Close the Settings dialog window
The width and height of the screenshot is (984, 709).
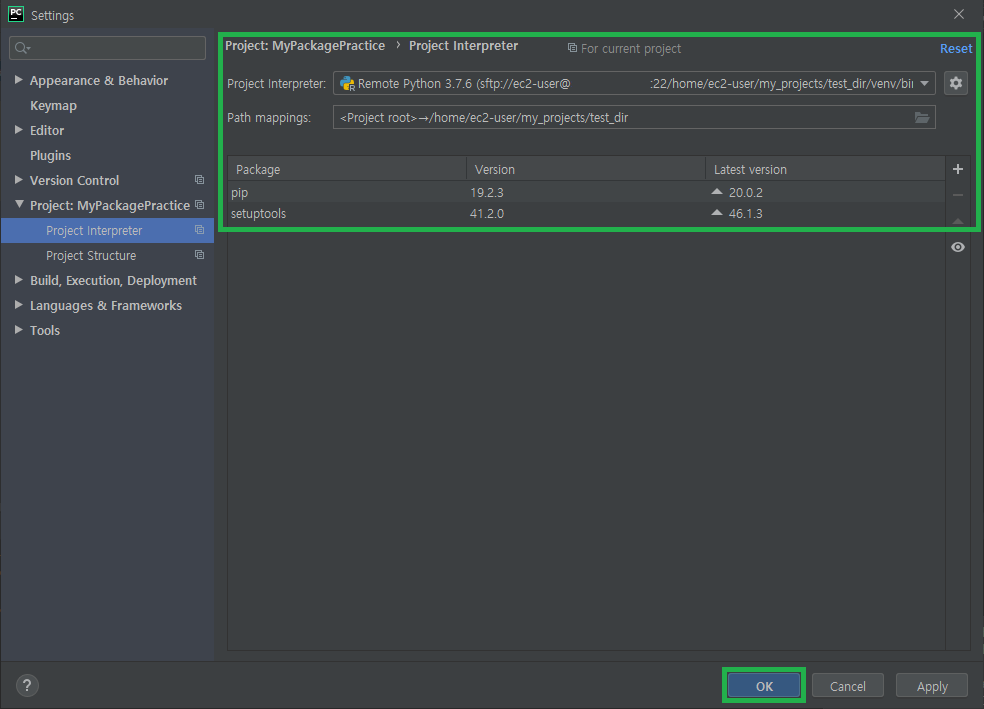click(958, 14)
